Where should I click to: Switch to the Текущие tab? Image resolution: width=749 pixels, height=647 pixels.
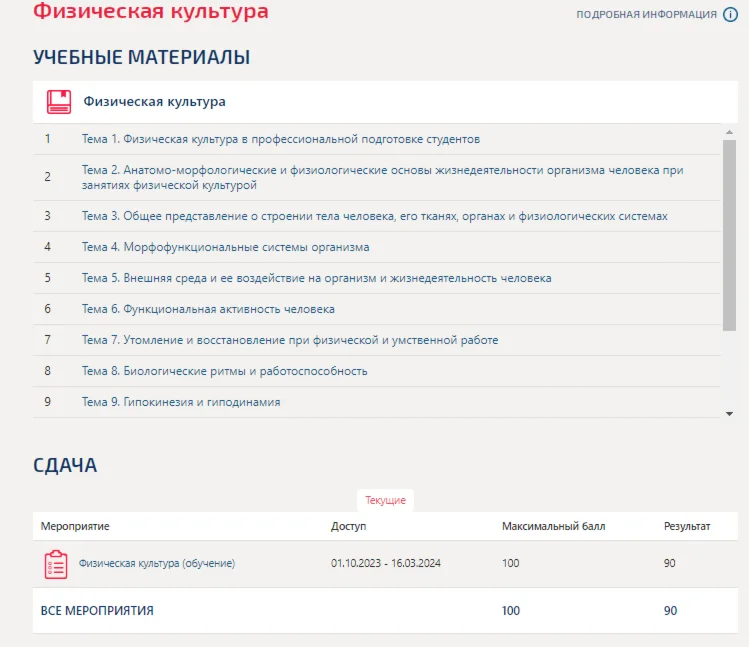[x=385, y=500]
